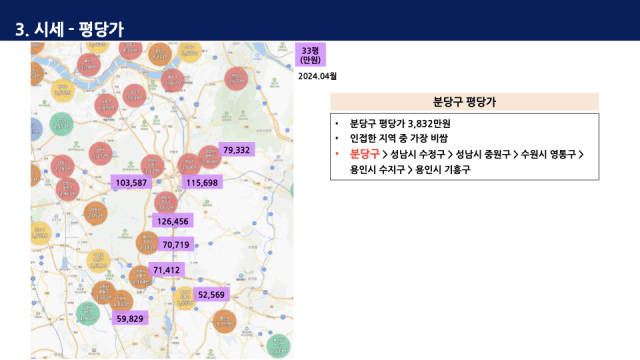Click the green circle left of 59,829 label
Screen dimensions: 640x360
click(x=88, y=313)
